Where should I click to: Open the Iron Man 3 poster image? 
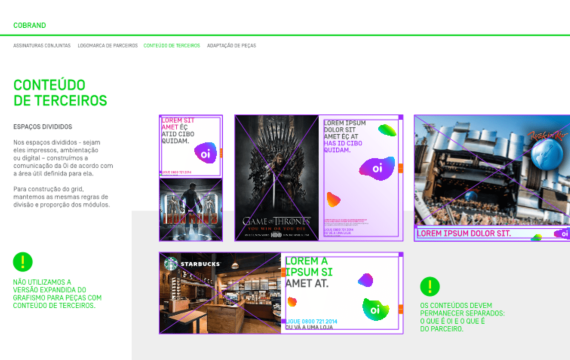[191, 209]
